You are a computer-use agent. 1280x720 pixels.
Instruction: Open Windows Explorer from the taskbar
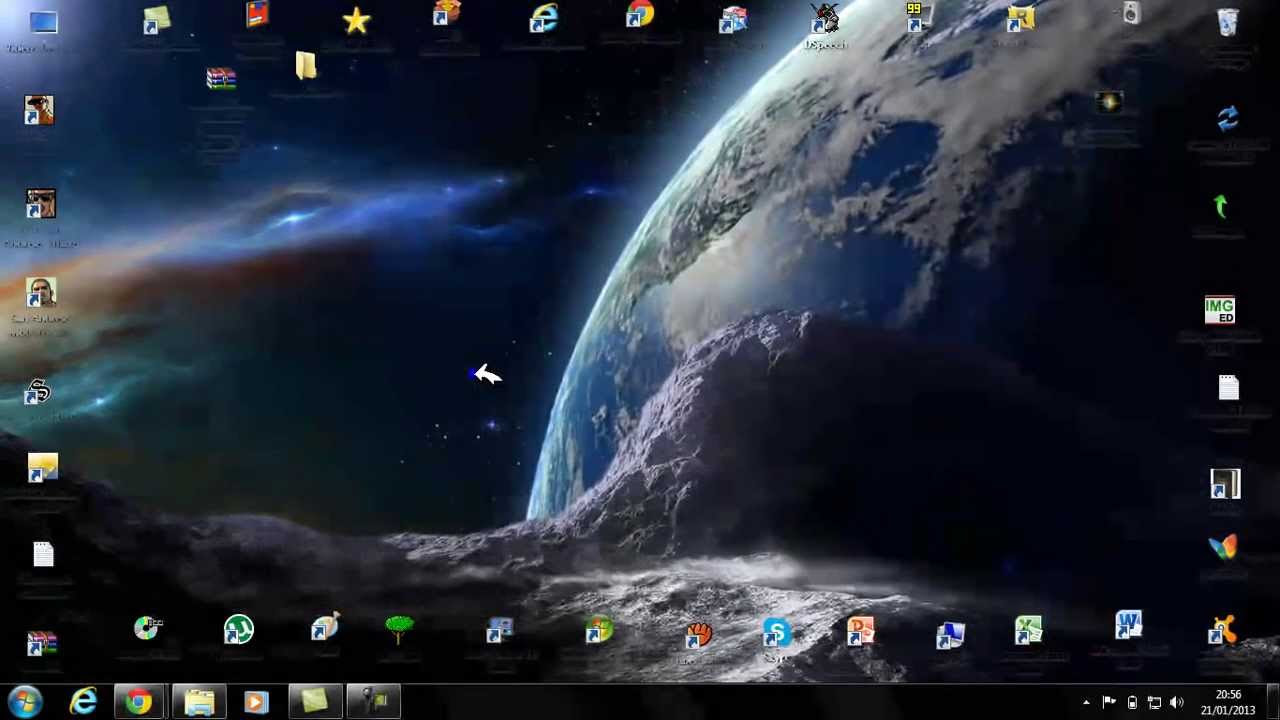point(199,702)
